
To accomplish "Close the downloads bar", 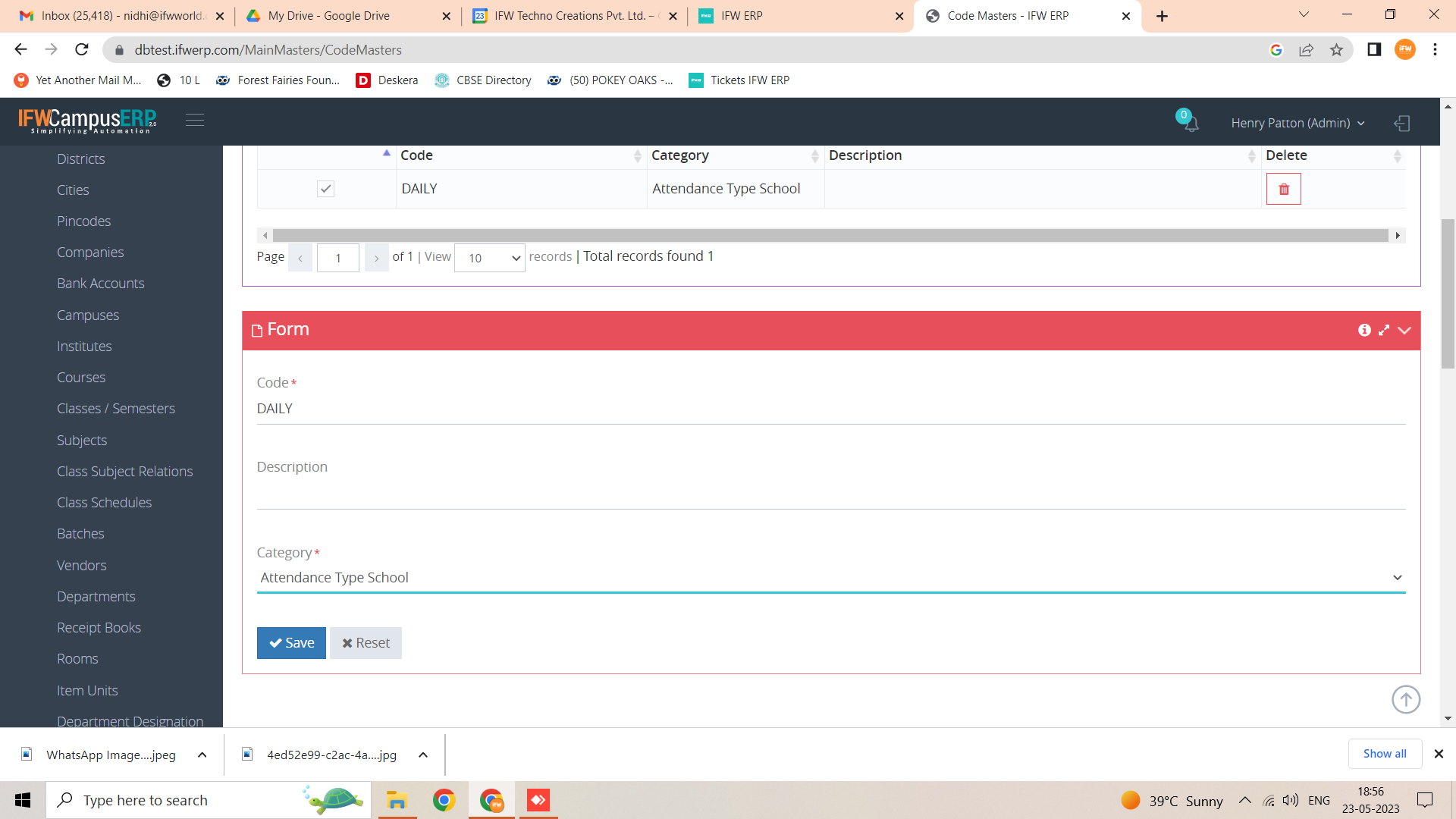I will tap(1439, 754).
